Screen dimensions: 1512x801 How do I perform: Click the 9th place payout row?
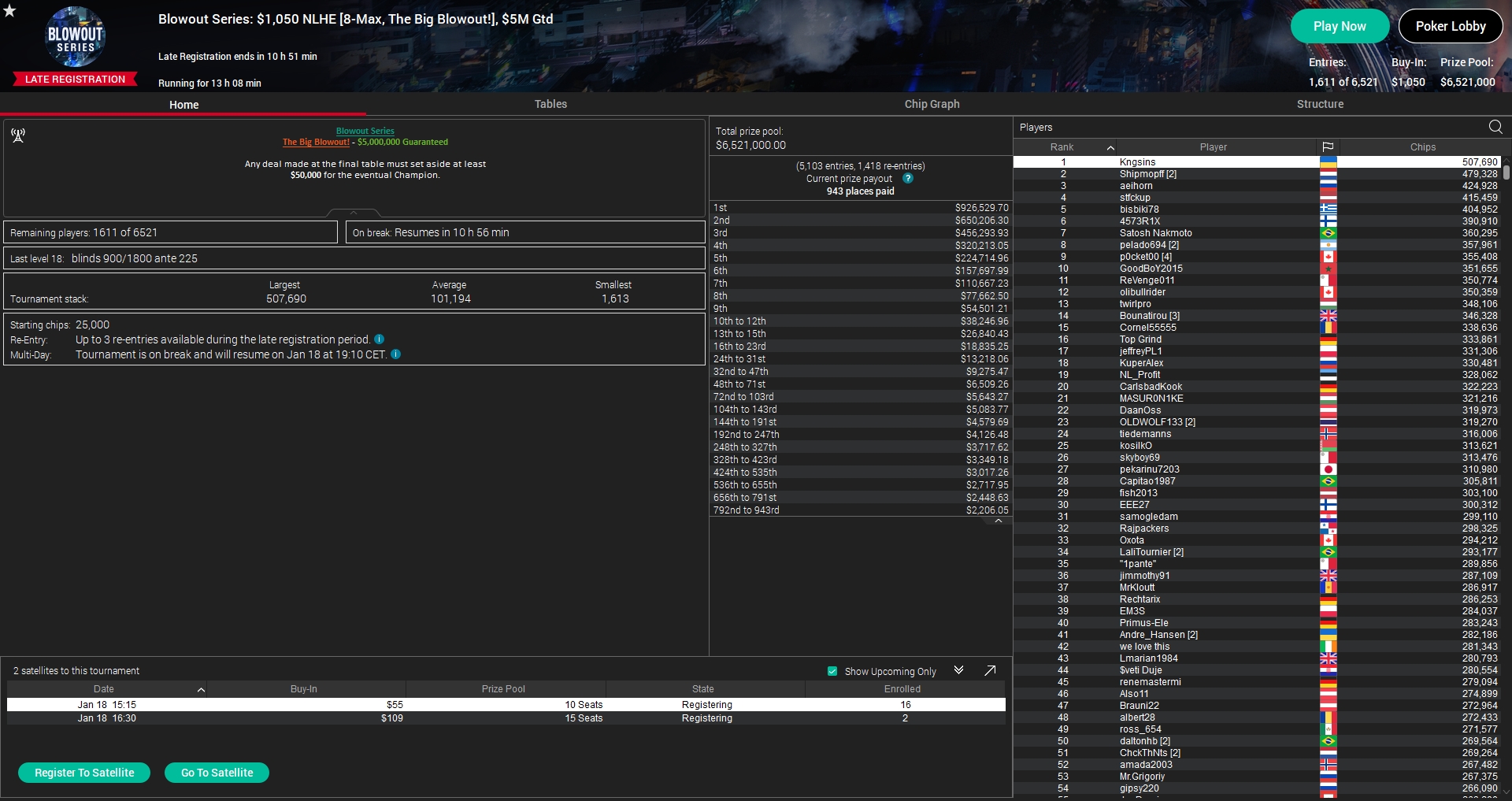pyautogui.click(x=861, y=309)
